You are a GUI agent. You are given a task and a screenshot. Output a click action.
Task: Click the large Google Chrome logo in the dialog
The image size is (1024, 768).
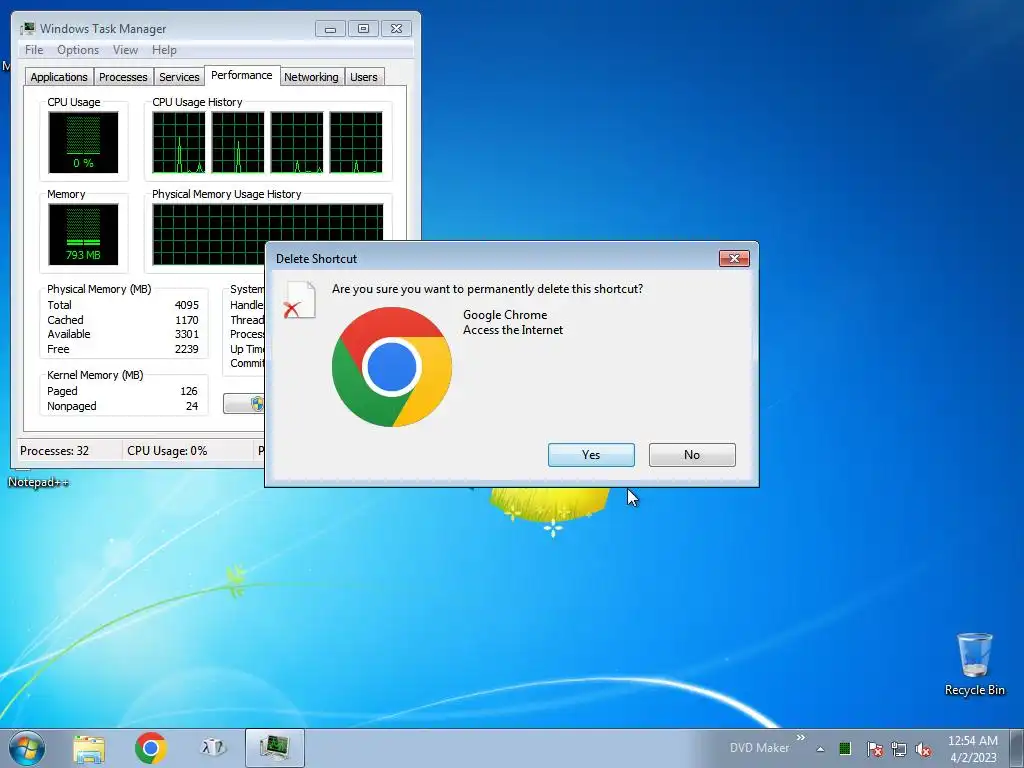pos(392,367)
